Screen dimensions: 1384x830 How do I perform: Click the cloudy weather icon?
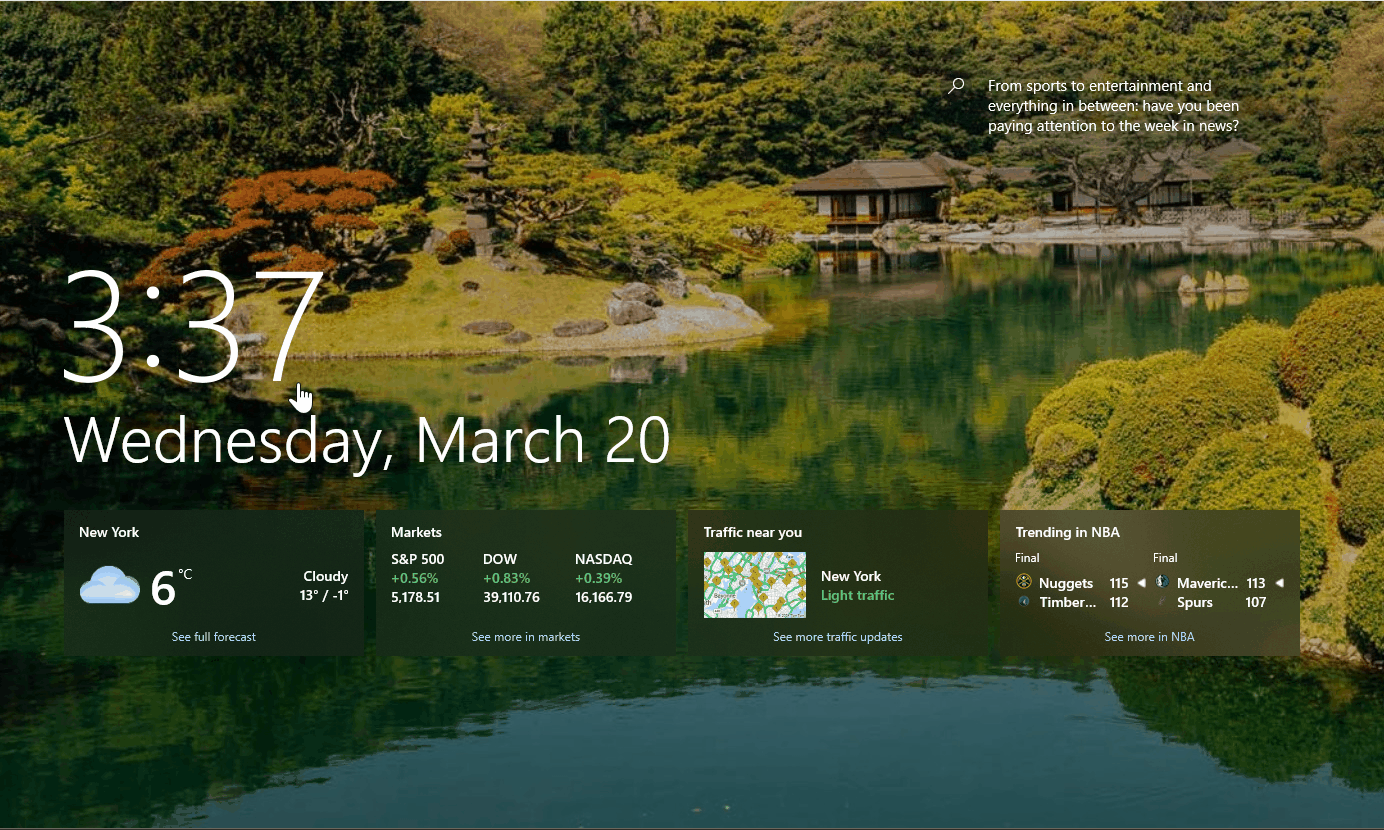[109, 584]
